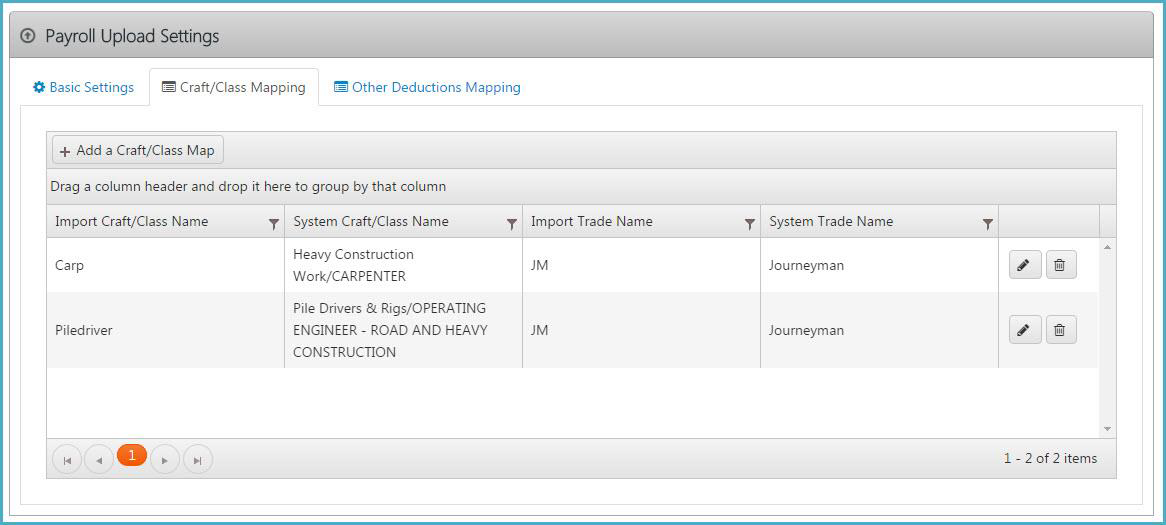Click Journeyman in the Piledriver row
The width and height of the screenshot is (1166, 525).
pyautogui.click(x=880, y=330)
